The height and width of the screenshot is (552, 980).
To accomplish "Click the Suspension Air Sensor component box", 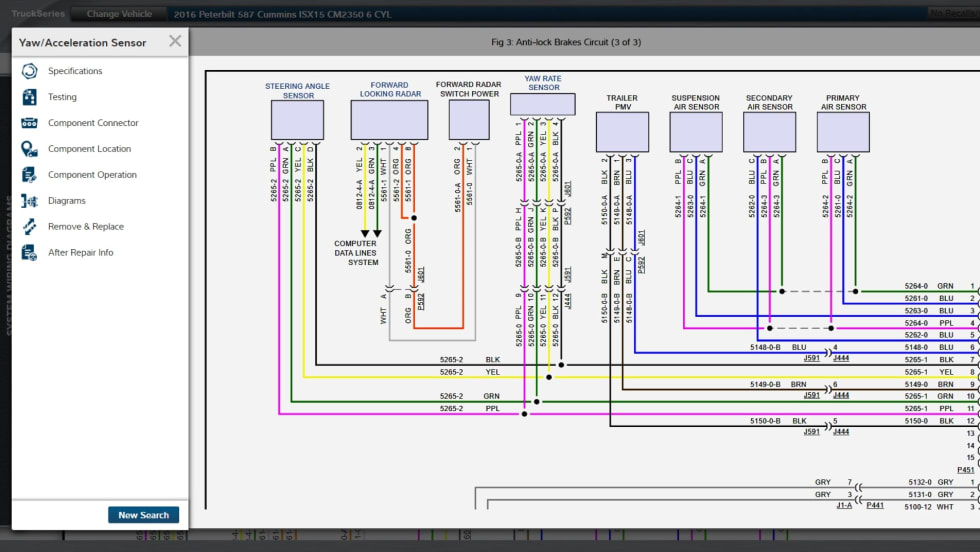I will pos(695,132).
